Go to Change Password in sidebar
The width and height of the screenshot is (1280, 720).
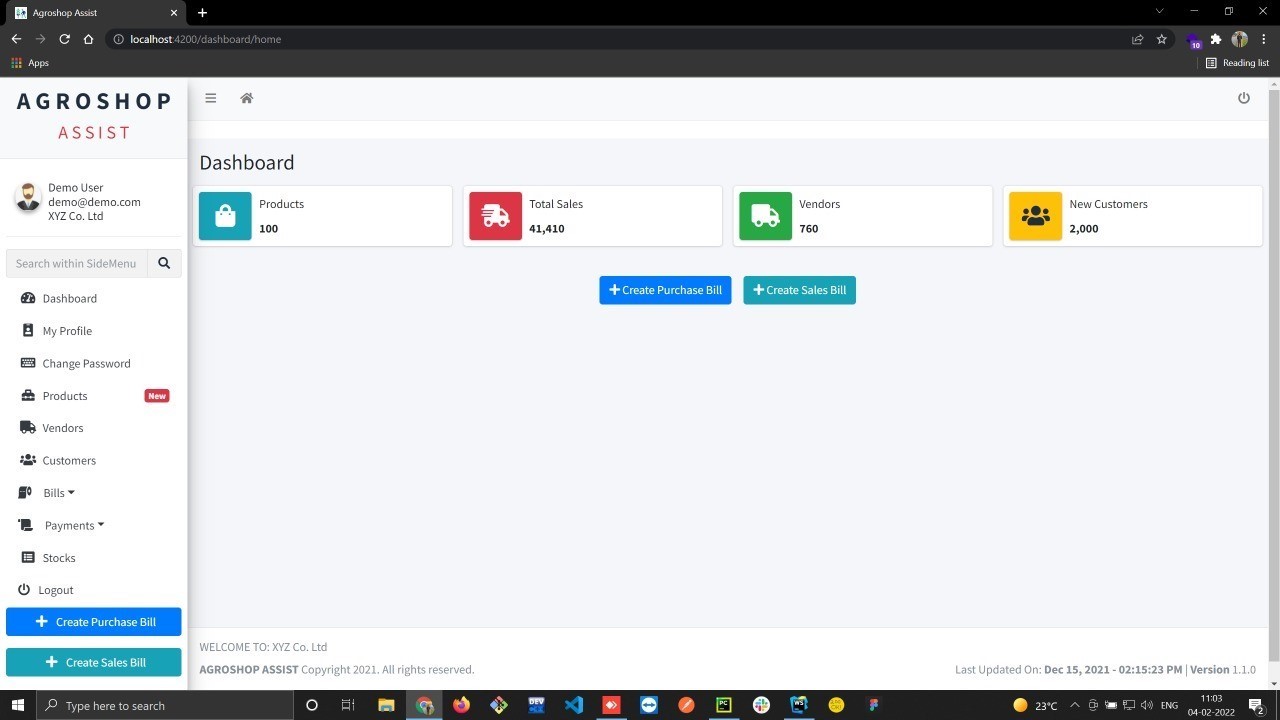click(x=86, y=363)
